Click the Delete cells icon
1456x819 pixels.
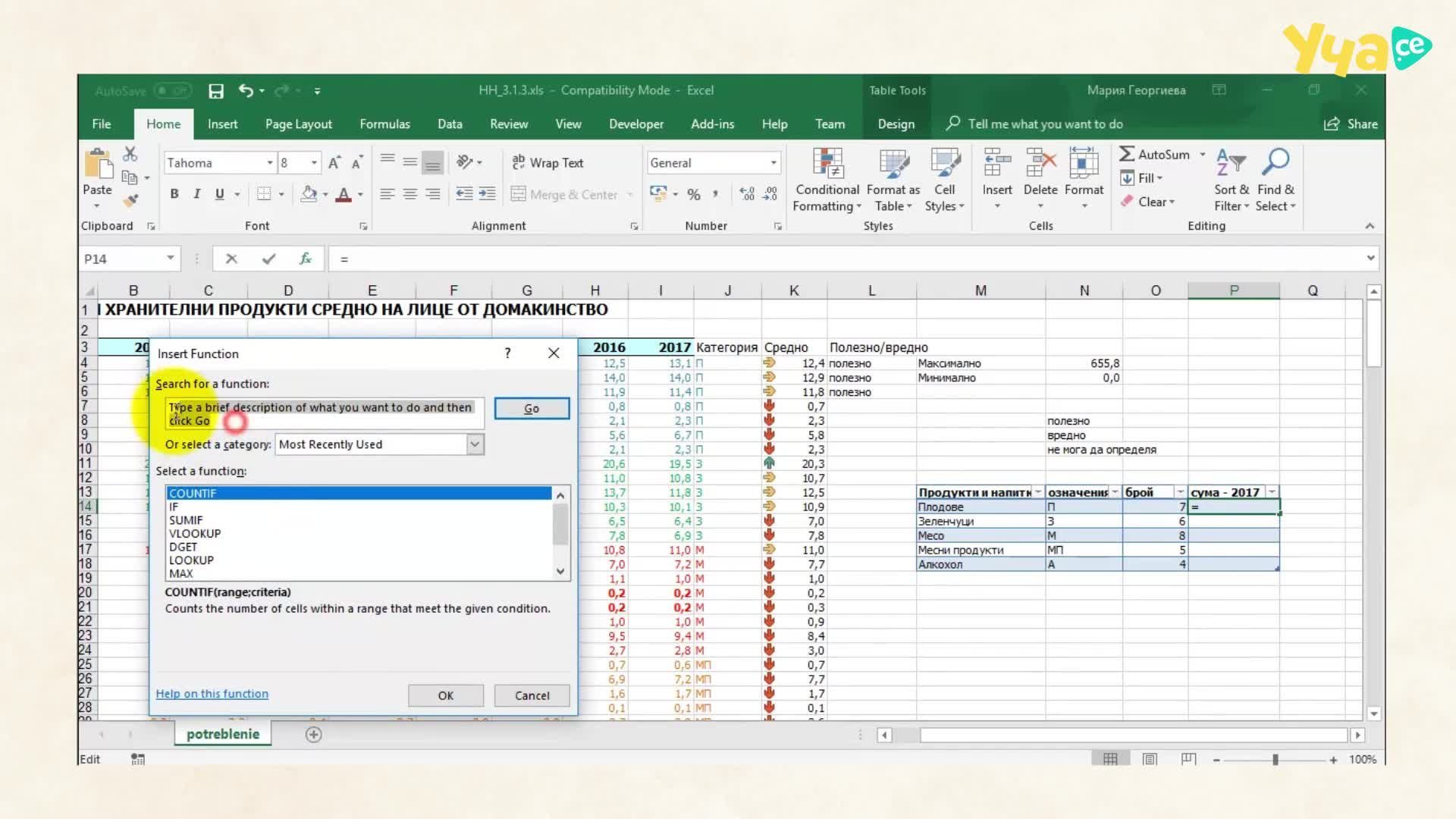pos(1040,163)
